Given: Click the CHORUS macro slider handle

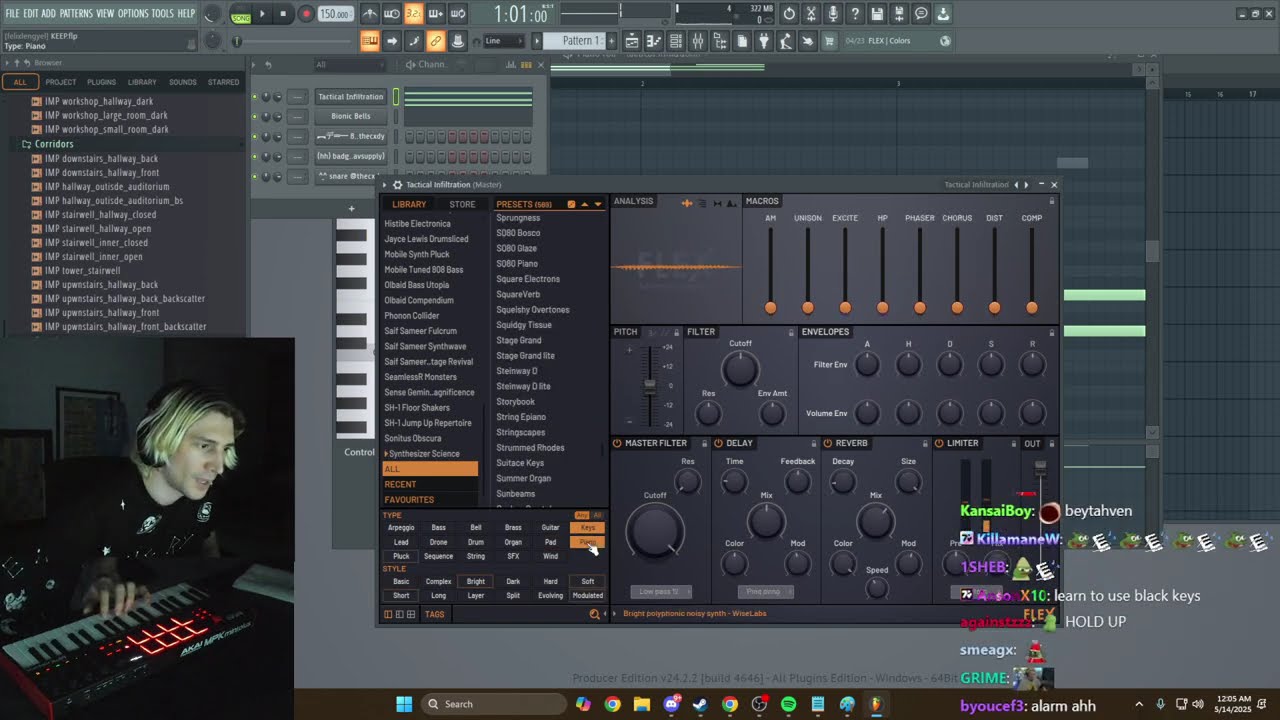Looking at the screenshot, I should tap(957, 307).
